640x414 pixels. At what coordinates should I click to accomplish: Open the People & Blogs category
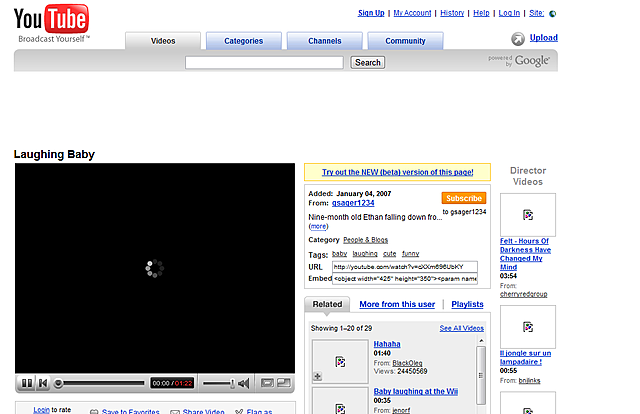(365, 240)
